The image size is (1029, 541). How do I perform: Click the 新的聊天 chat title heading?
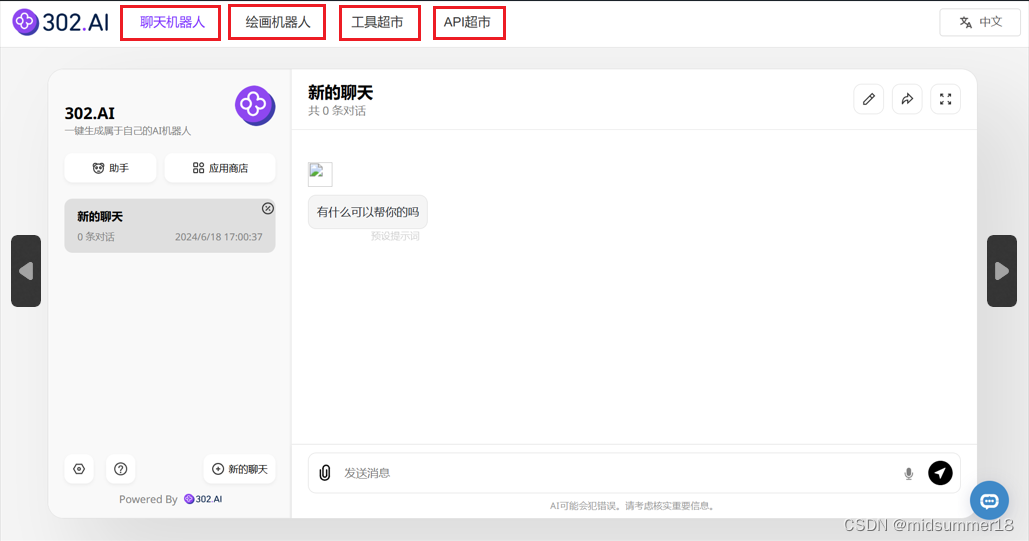tap(341, 93)
